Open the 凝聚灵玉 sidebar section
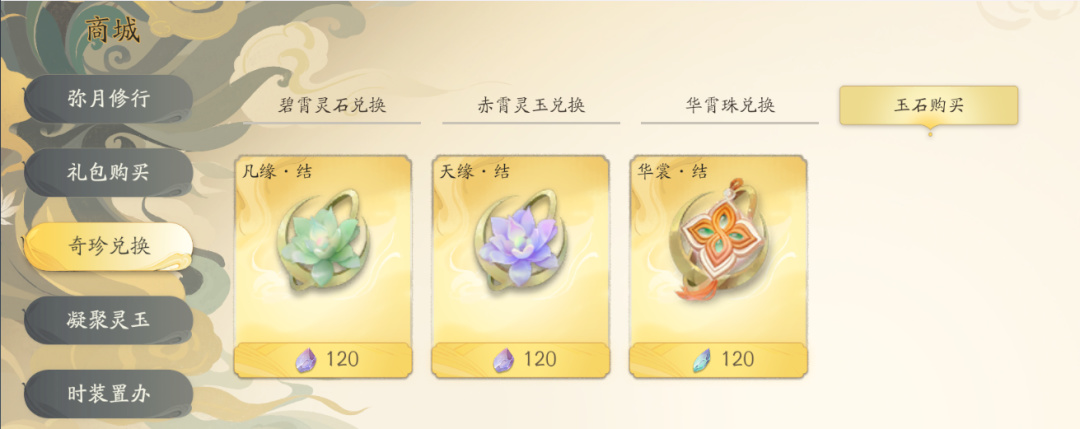 click(x=108, y=320)
